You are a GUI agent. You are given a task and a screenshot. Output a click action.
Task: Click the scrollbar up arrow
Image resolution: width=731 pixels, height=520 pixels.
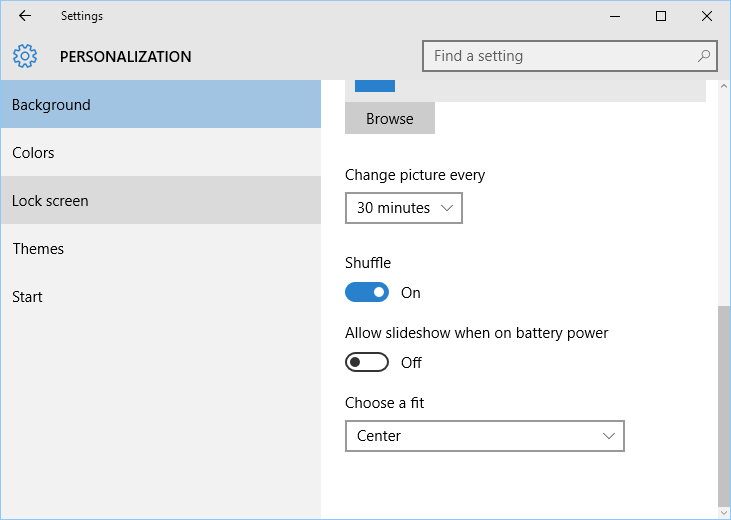pos(724,86)
